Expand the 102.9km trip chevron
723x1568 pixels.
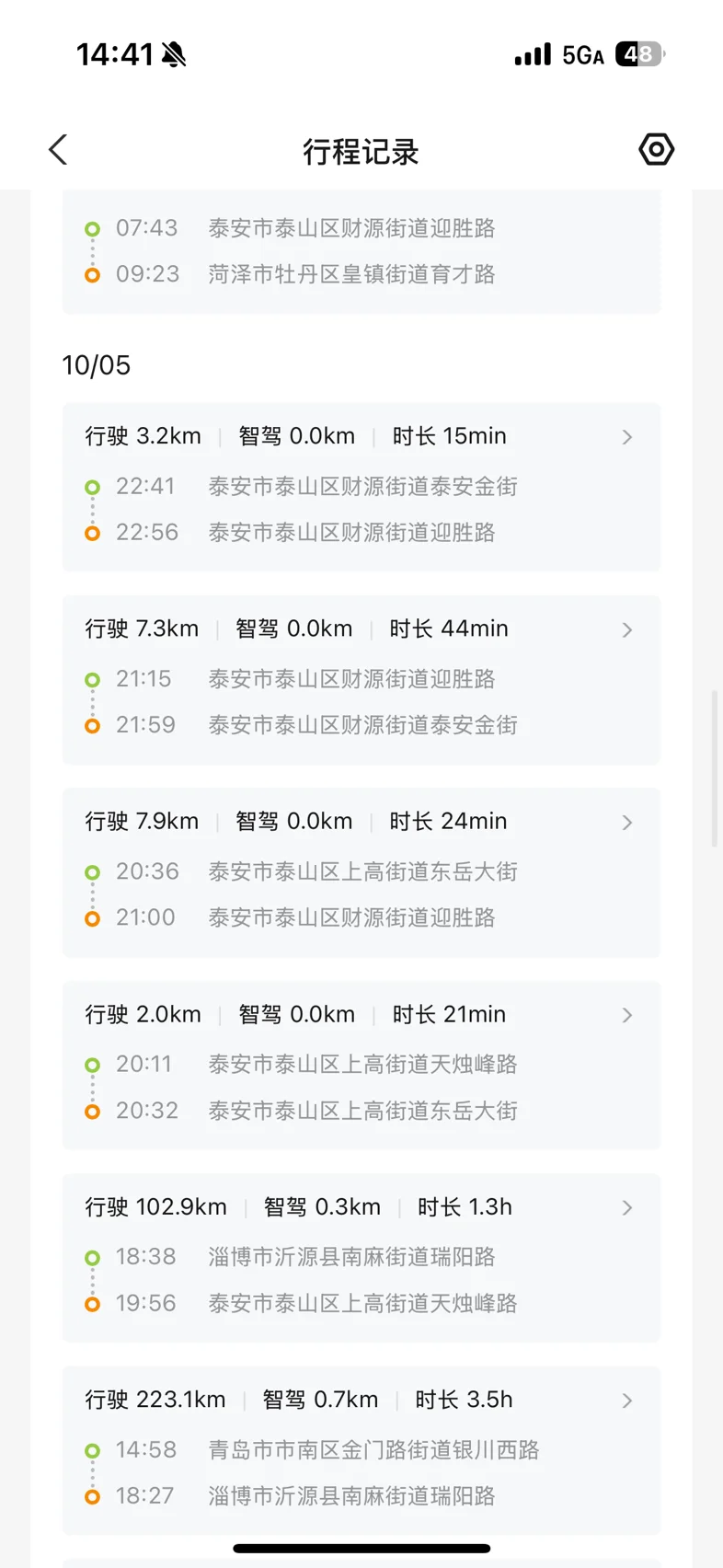(627, 1208)
